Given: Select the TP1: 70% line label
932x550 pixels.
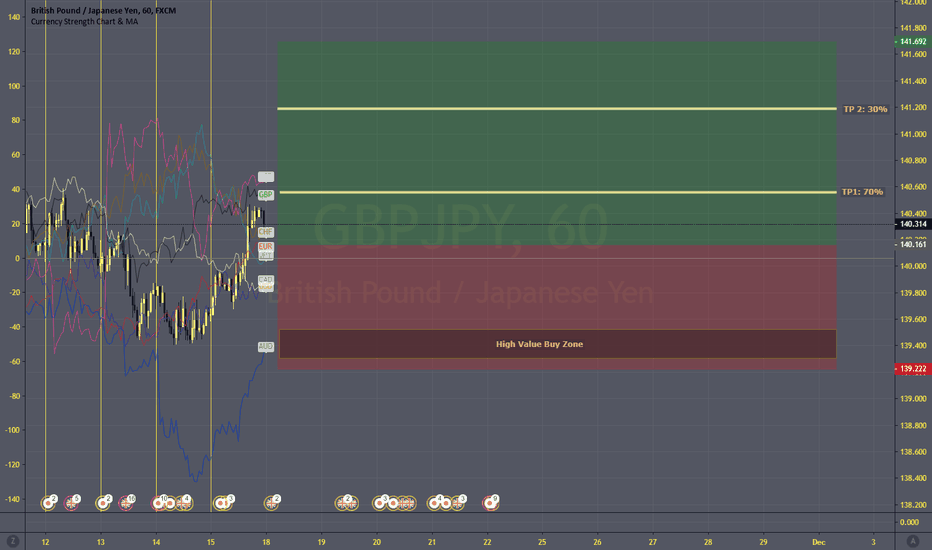Looking at the screenshot, I should [862, 192].
